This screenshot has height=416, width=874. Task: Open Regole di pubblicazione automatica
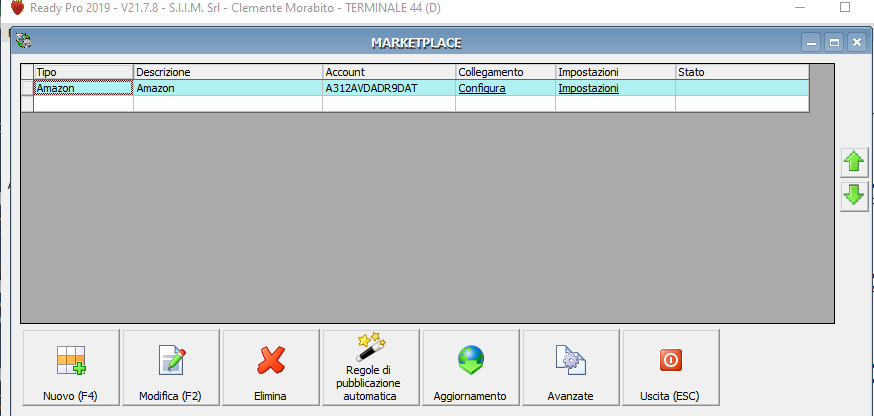click(371, 367)
